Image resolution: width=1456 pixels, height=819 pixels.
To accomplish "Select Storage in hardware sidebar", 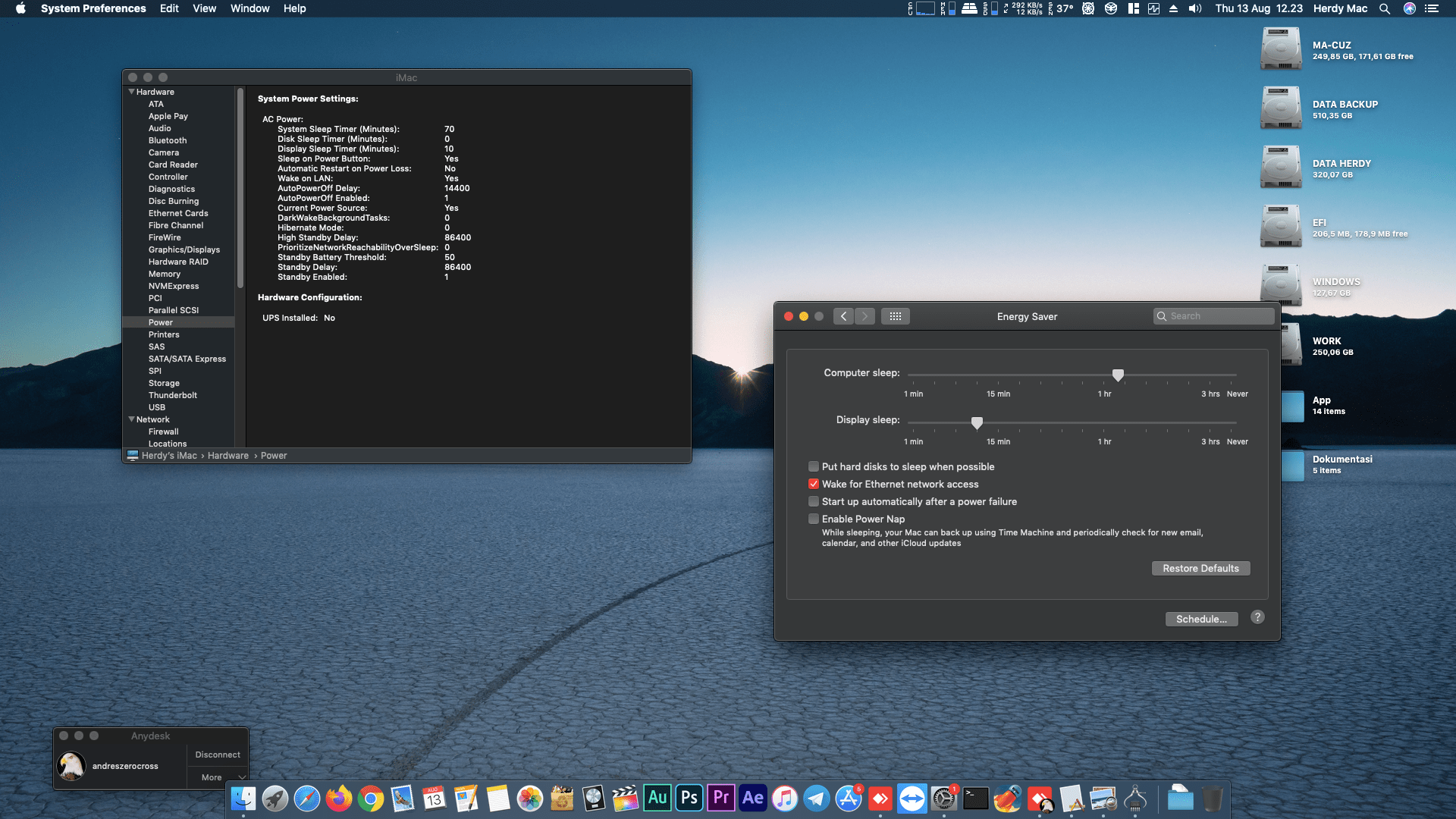I will (164, 383).
